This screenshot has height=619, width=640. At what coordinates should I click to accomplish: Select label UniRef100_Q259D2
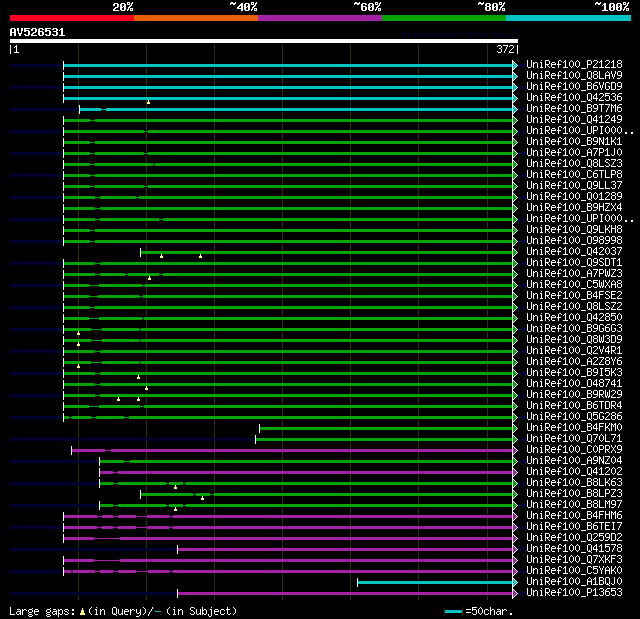click(574, 538)
